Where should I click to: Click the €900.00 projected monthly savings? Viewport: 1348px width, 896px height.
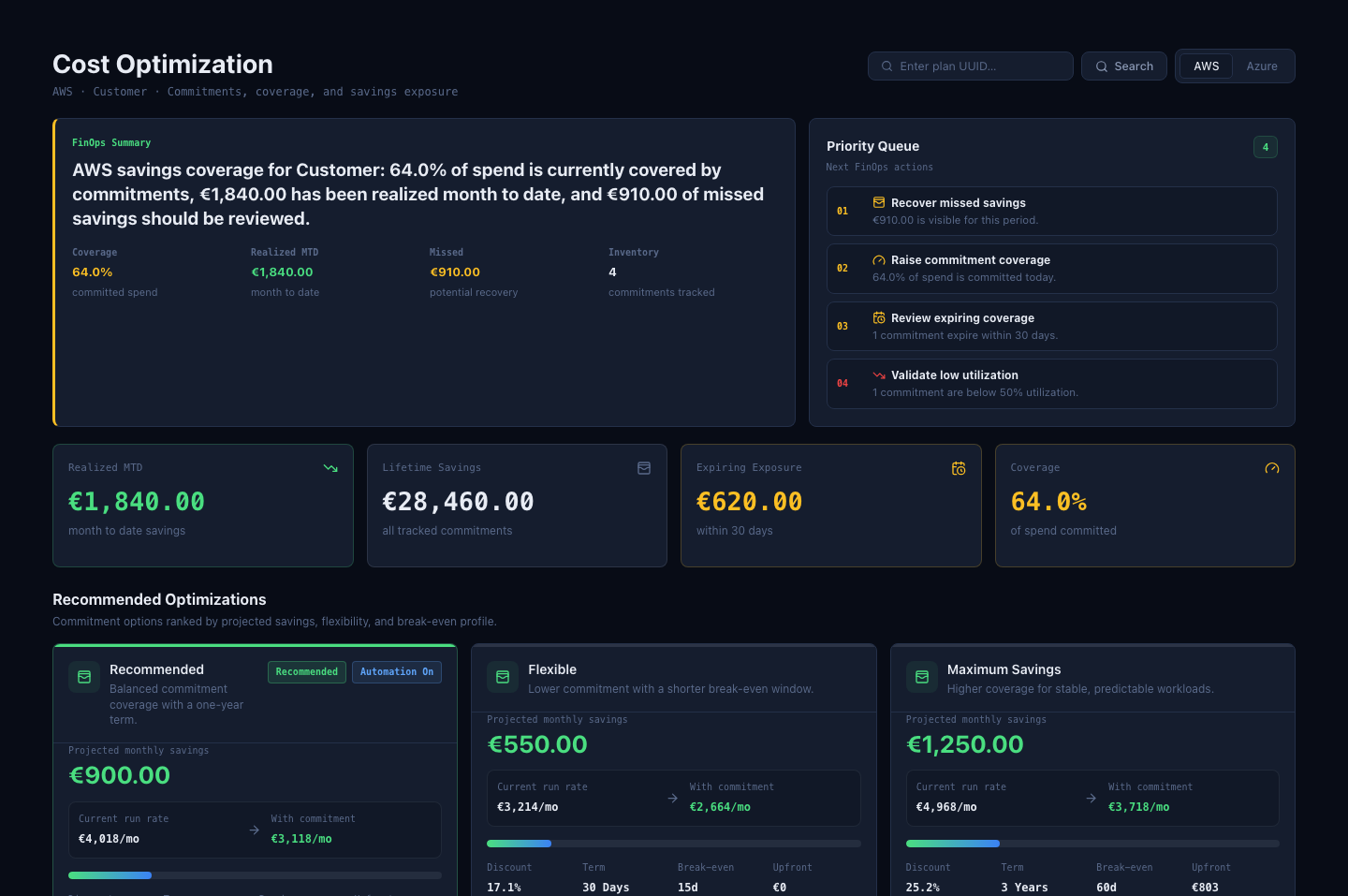click(x=120, y=775)
